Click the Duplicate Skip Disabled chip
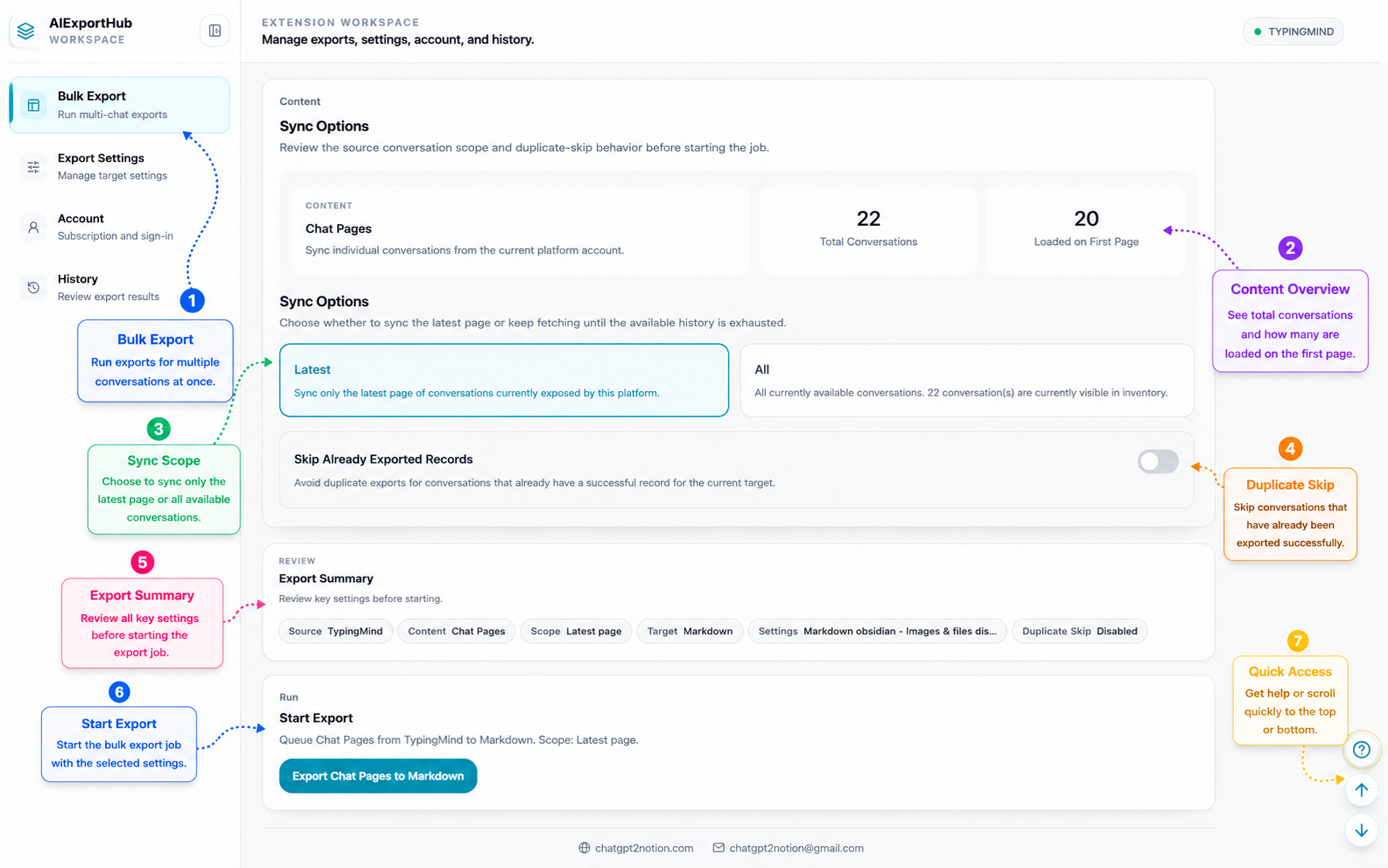The image size is (1388, 868). click(1080, 631)
